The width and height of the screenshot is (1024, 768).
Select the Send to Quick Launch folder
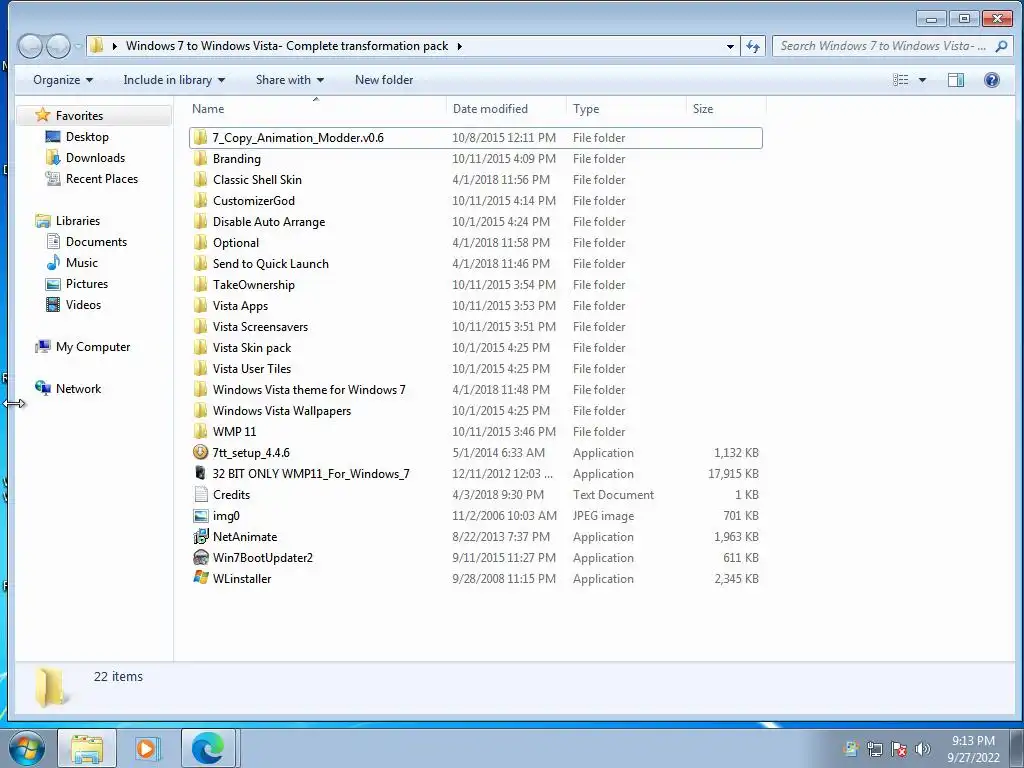click(x=475, y=263)
